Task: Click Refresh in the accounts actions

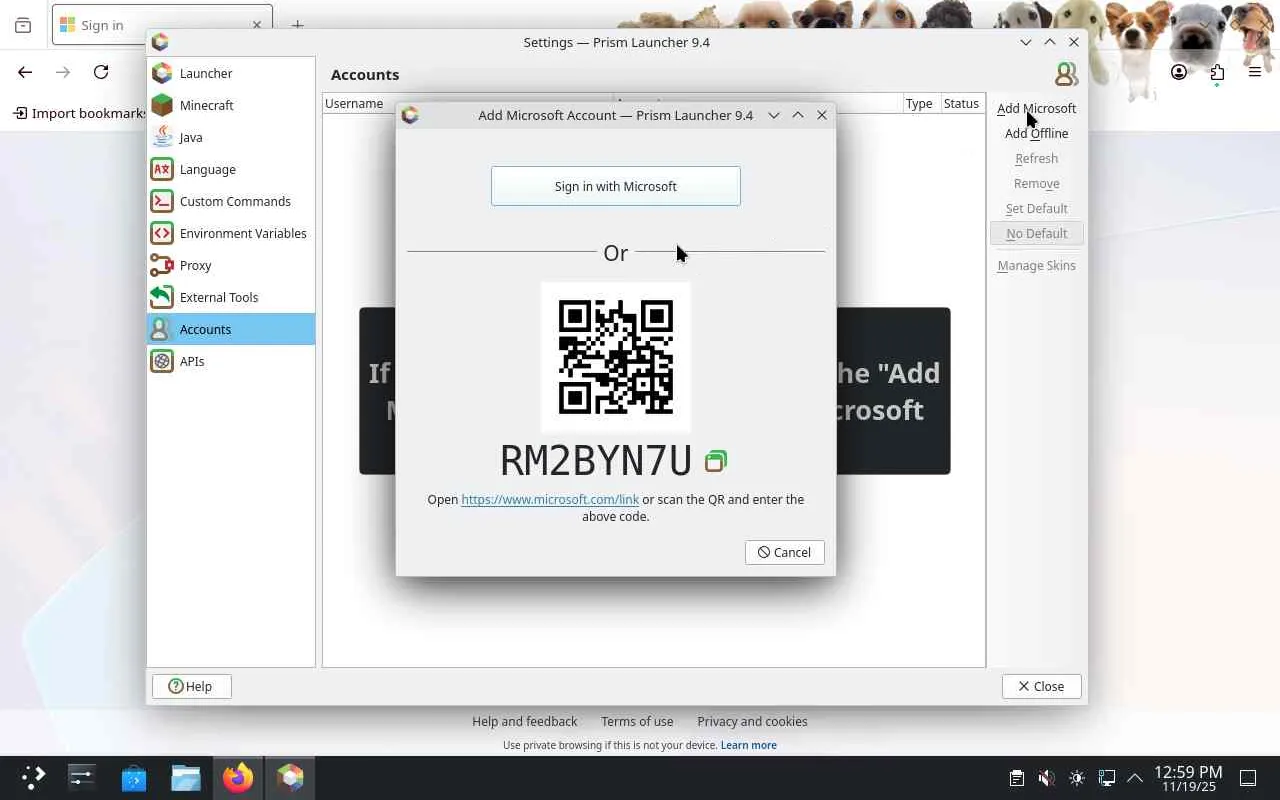Action: coord(1036,158)
